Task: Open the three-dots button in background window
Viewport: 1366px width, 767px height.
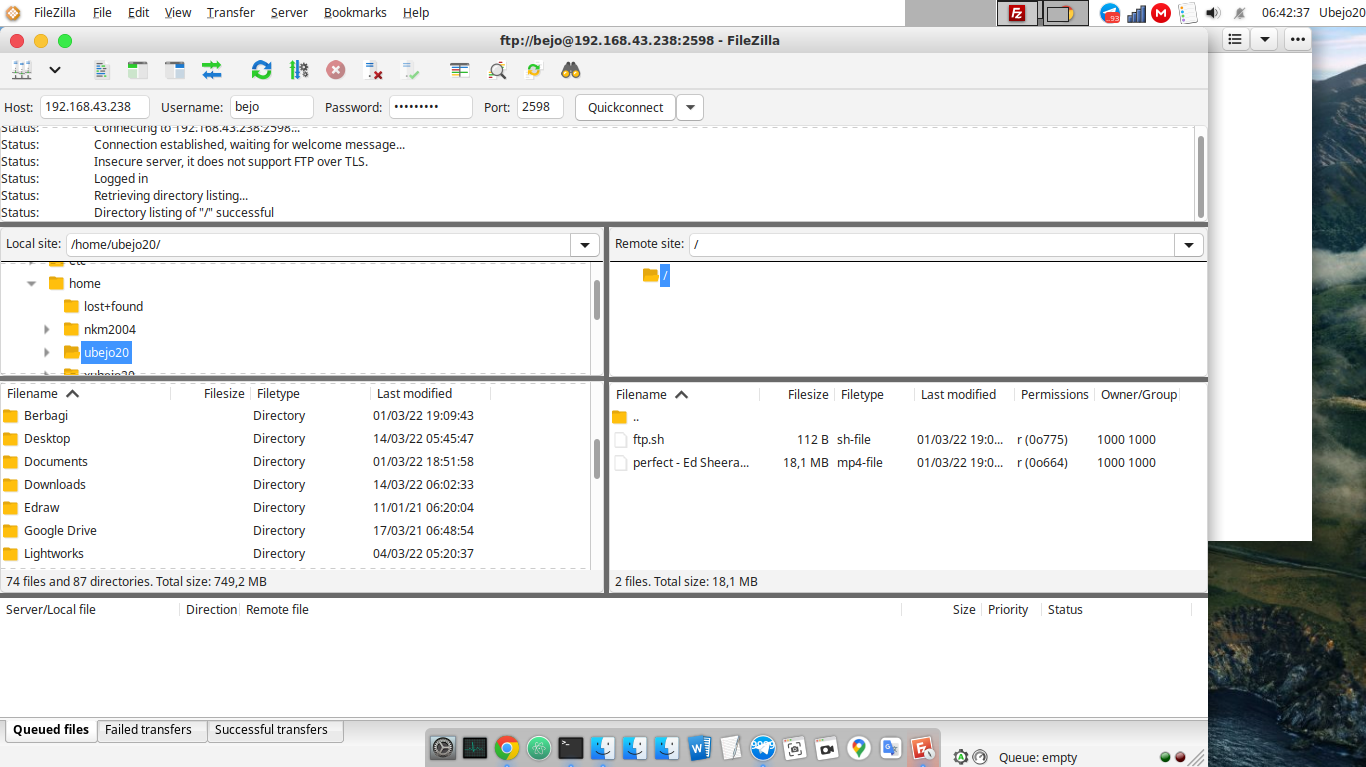Action: pyautogui.click(x=1298, y=39)
